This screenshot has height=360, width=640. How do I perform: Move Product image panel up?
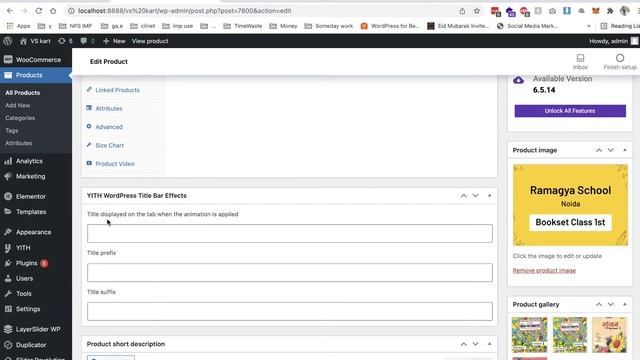pyautogui.click(x=599, y=150)
